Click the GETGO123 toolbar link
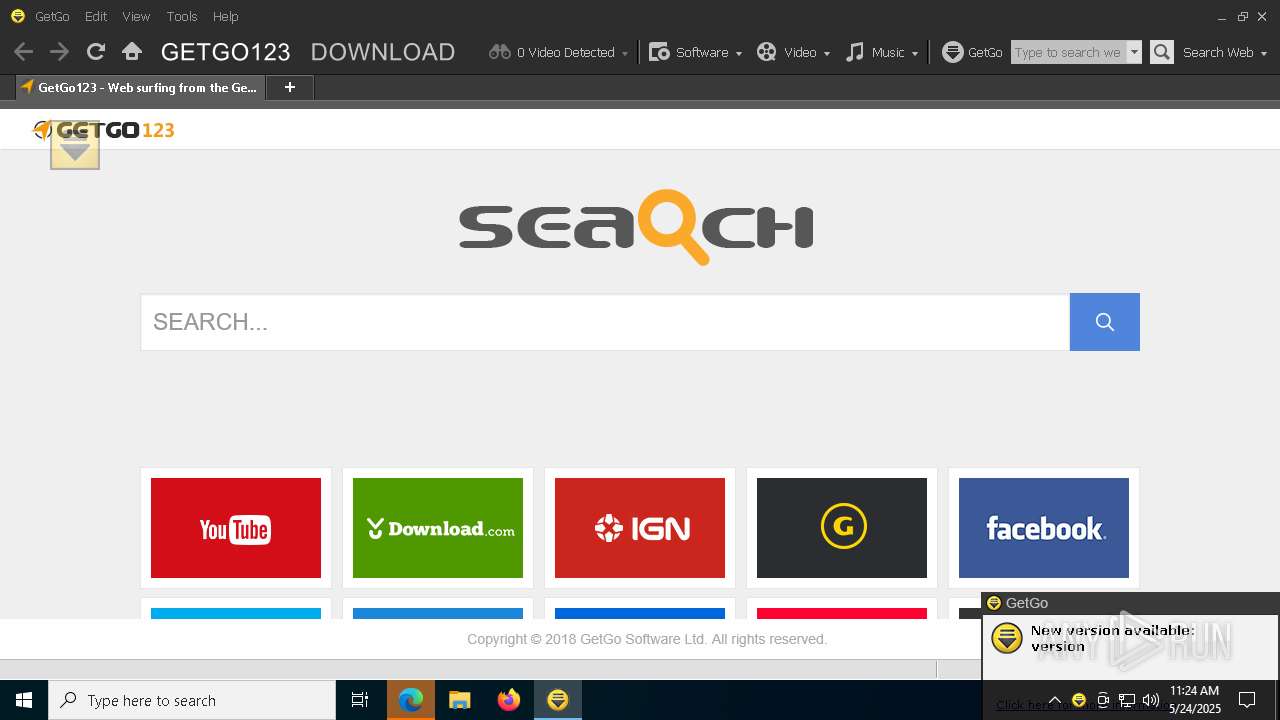The image size is (1280, 720). pyautogui.click(x=226, y=52)
